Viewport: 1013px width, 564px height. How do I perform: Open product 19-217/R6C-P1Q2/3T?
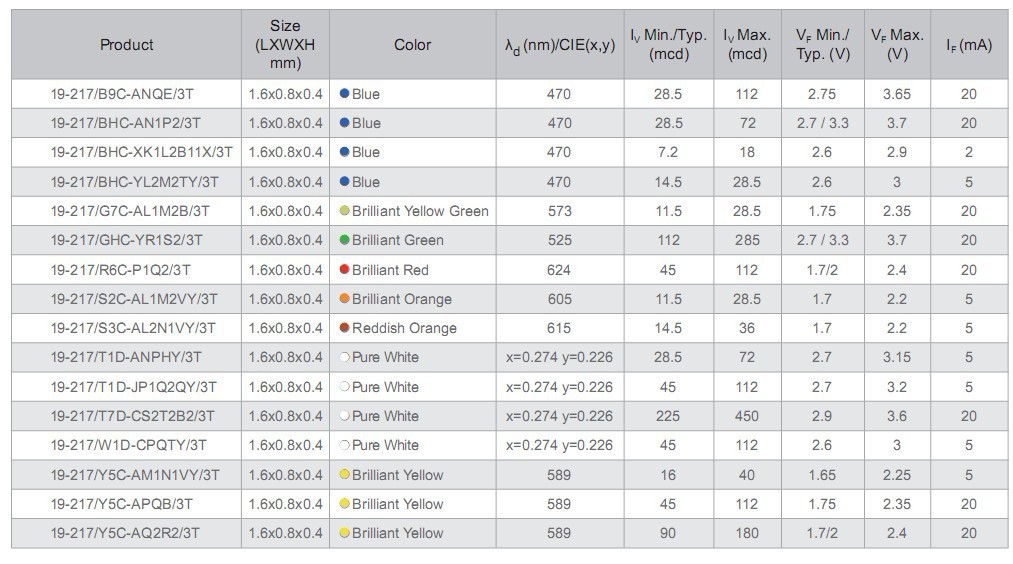pyautogui.click(x=120, y=270)
